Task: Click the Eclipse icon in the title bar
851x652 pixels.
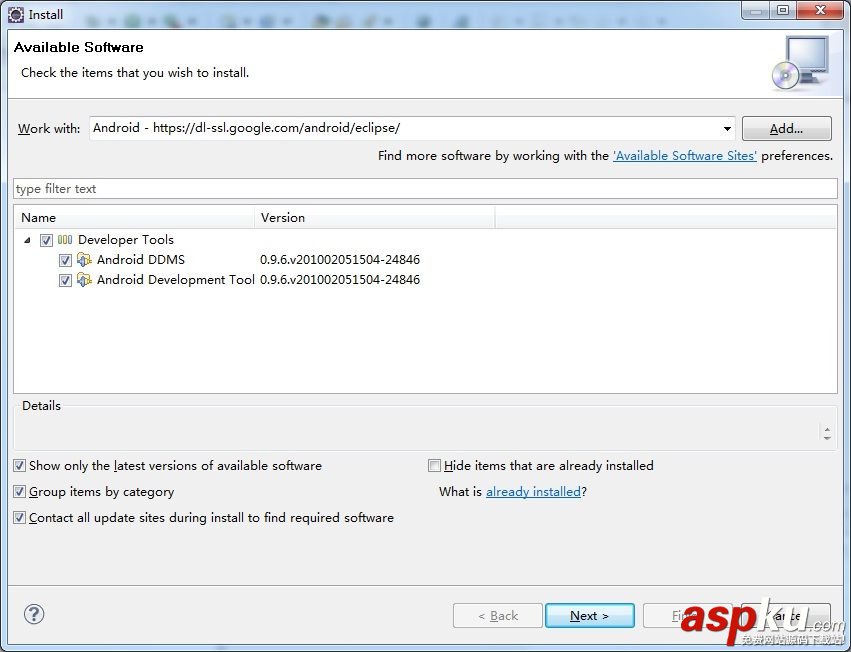Action: tap(16, 15)
